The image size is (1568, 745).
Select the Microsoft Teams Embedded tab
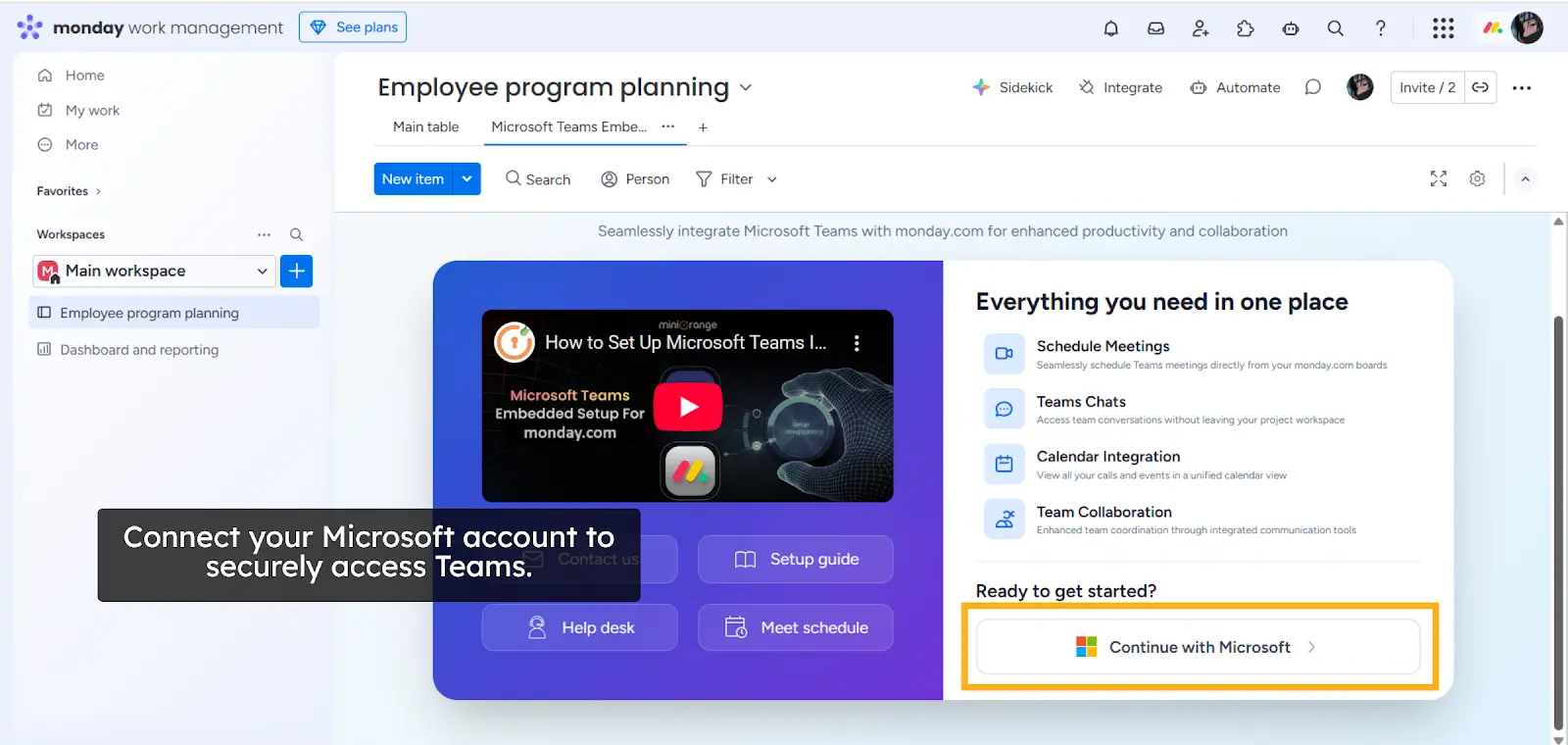click(x=568, y=126)
